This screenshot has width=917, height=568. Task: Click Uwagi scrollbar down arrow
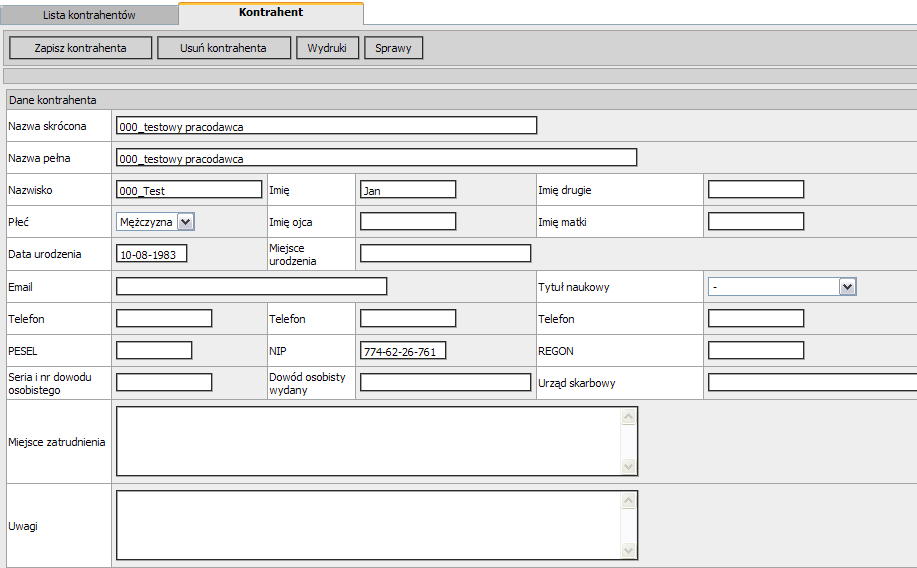(629, 550)
